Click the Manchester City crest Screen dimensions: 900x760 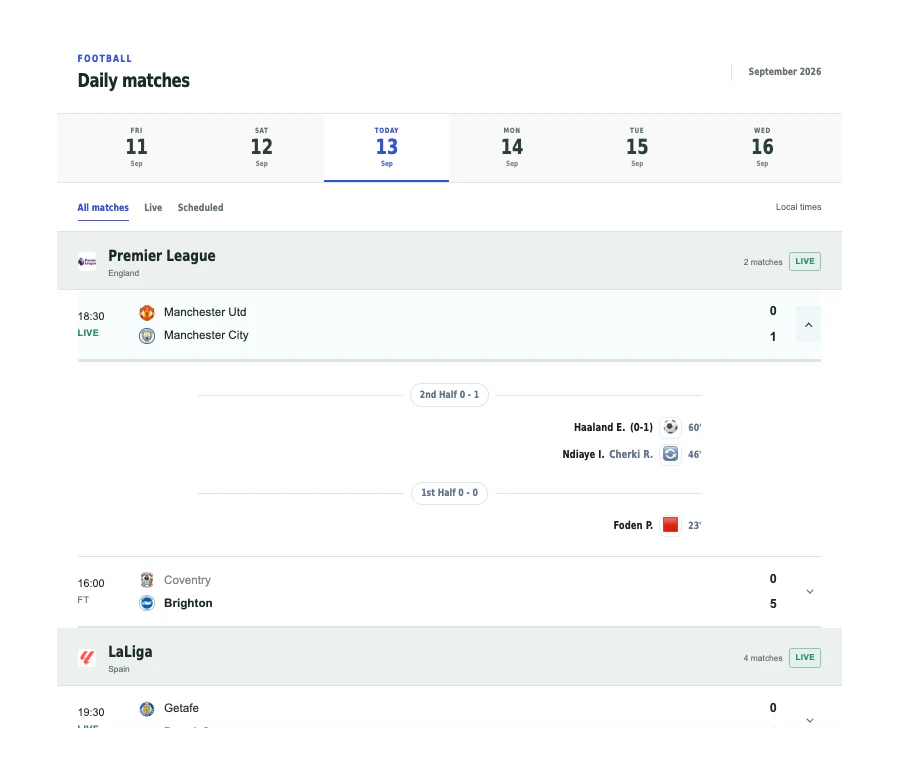point(147,336)
